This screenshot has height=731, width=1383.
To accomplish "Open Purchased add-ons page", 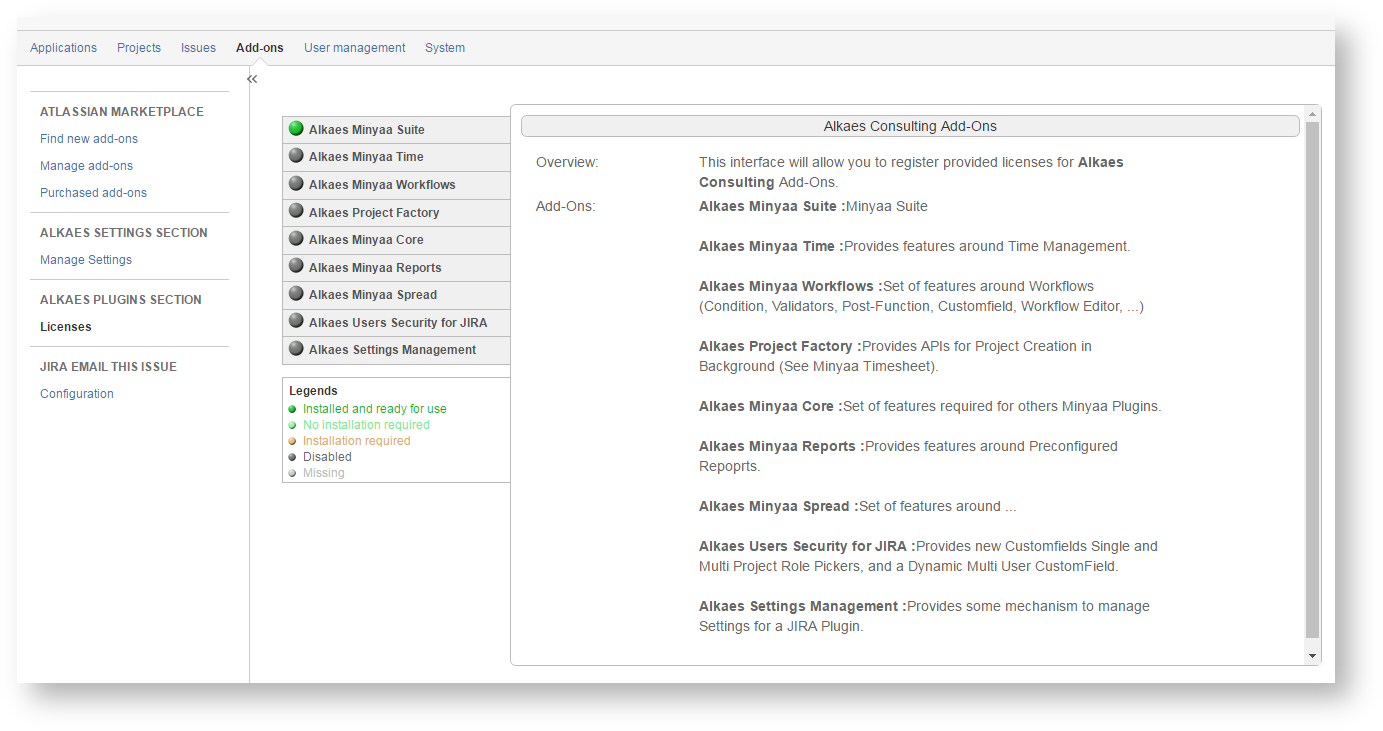I will click(x=93, y=193).
